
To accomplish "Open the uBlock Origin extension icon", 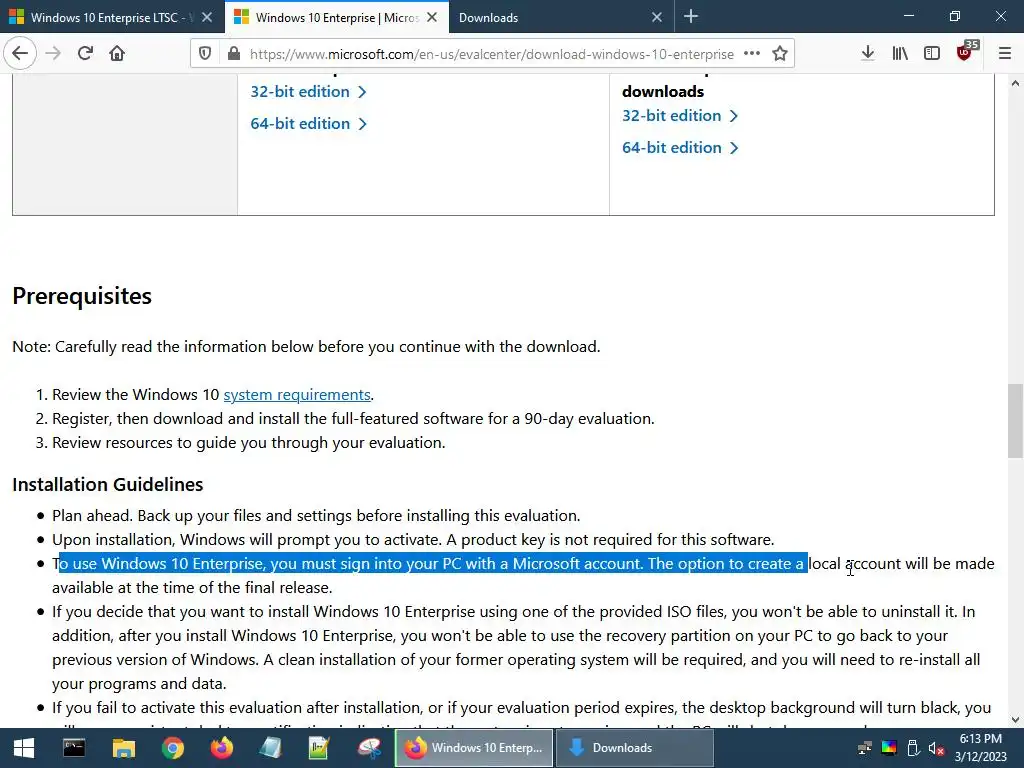I will [x=965, y=52].
